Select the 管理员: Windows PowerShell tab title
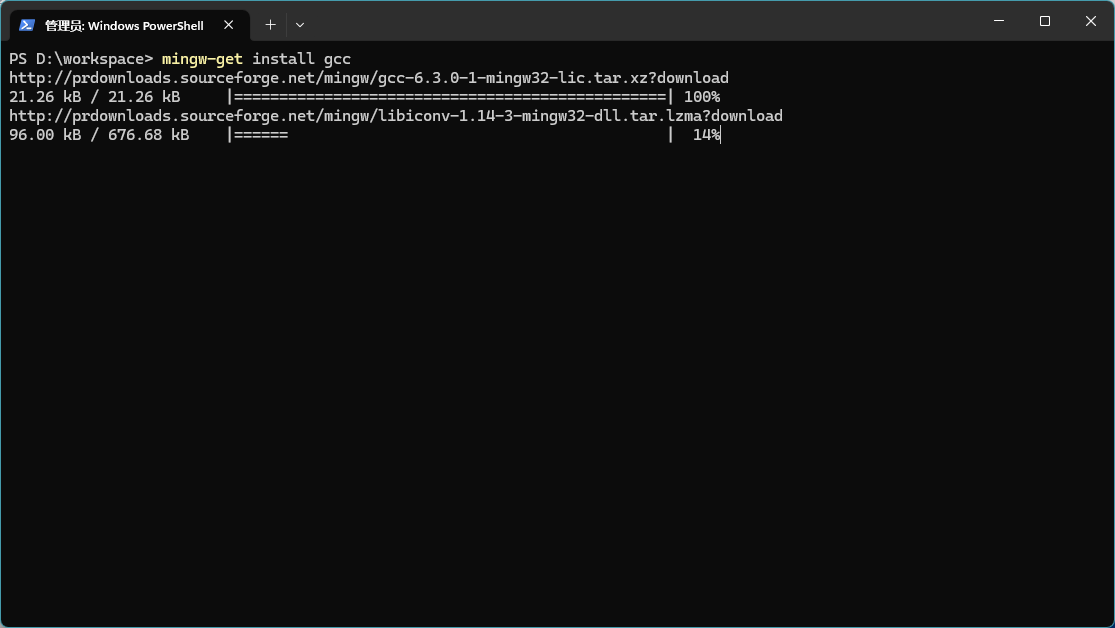Screen dimensions: 1115x628 click(124, 26)
